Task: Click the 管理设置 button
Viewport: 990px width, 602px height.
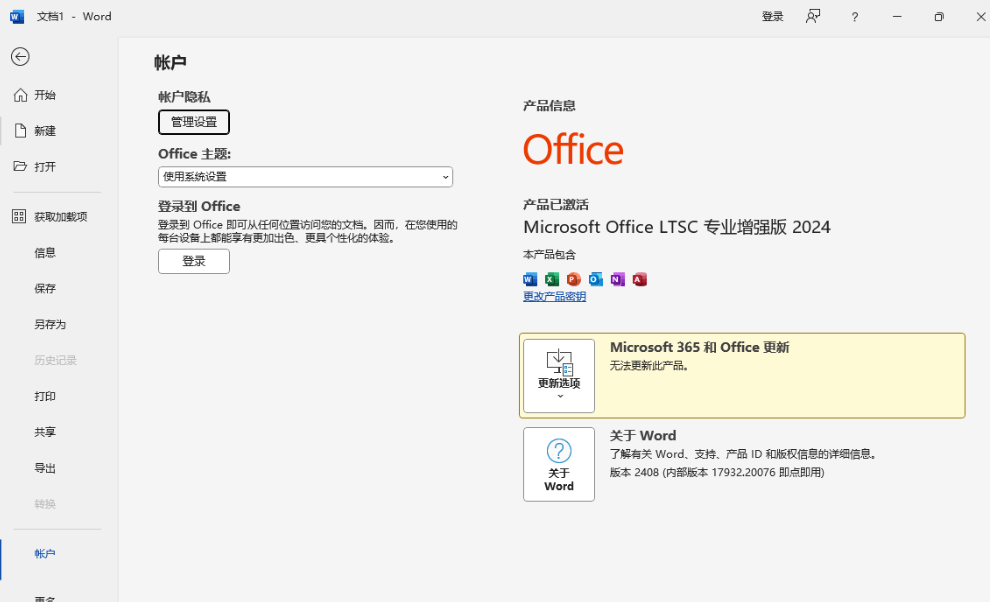Action: (194, 122)
